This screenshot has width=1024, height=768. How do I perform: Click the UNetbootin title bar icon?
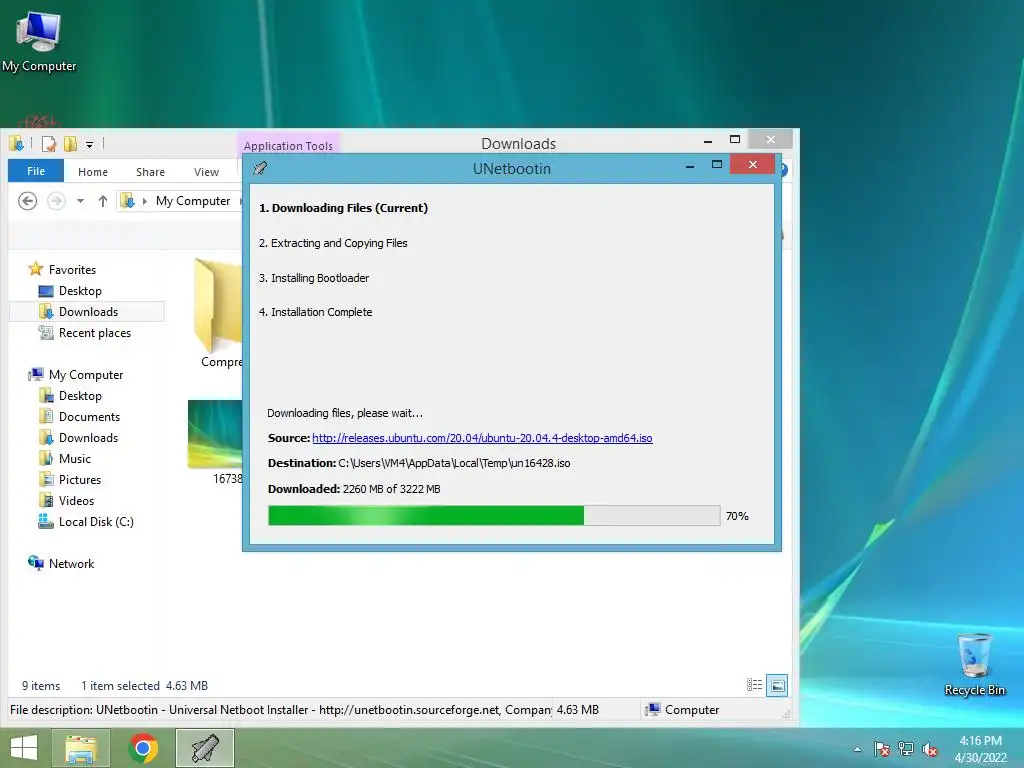coord(260,168)
